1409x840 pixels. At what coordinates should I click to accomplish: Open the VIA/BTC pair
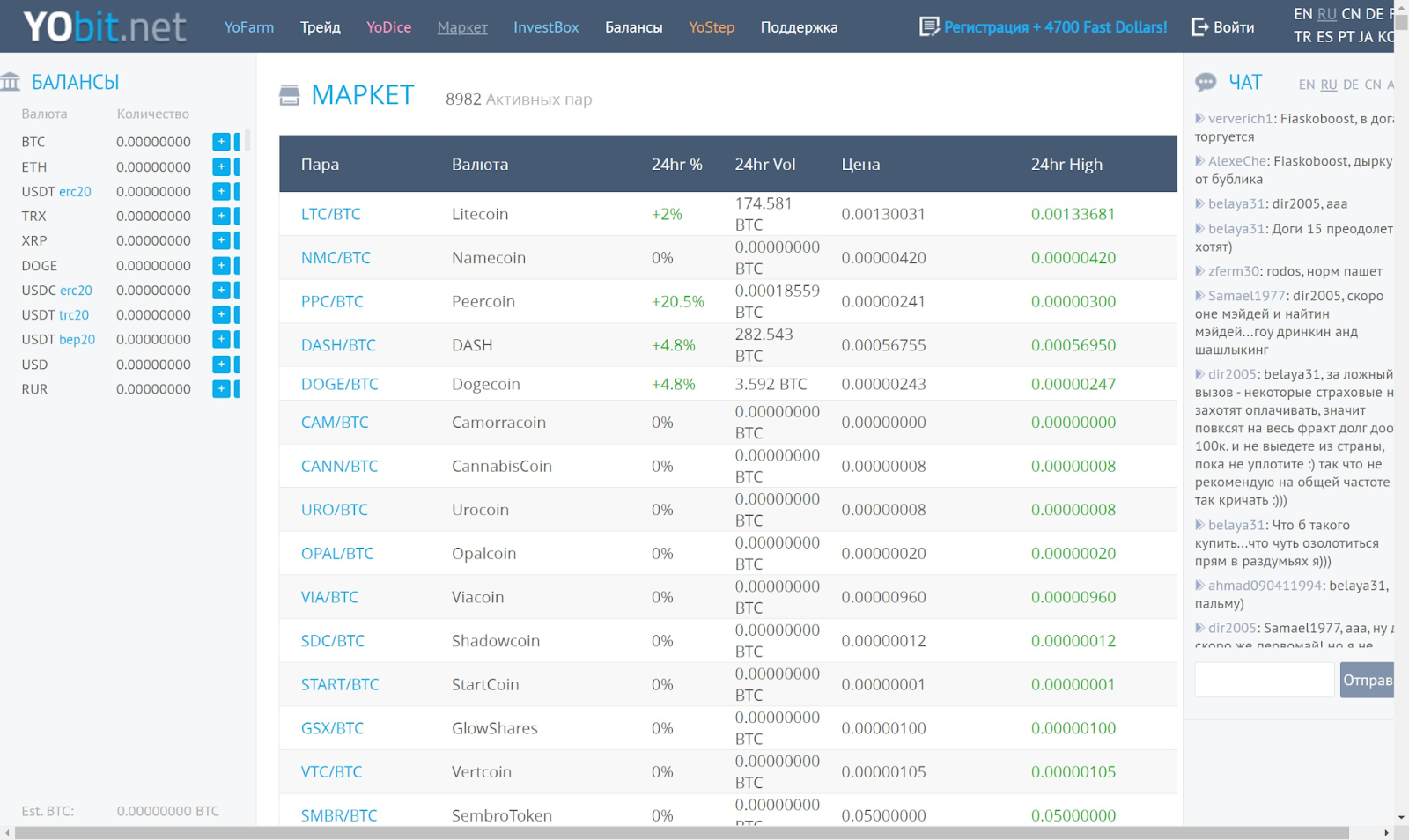coord(329,597)
